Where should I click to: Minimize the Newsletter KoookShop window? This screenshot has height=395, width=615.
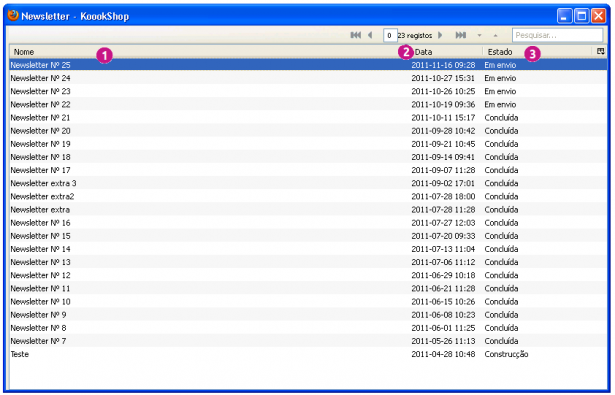pyautogui.click(x=564, y=16)
